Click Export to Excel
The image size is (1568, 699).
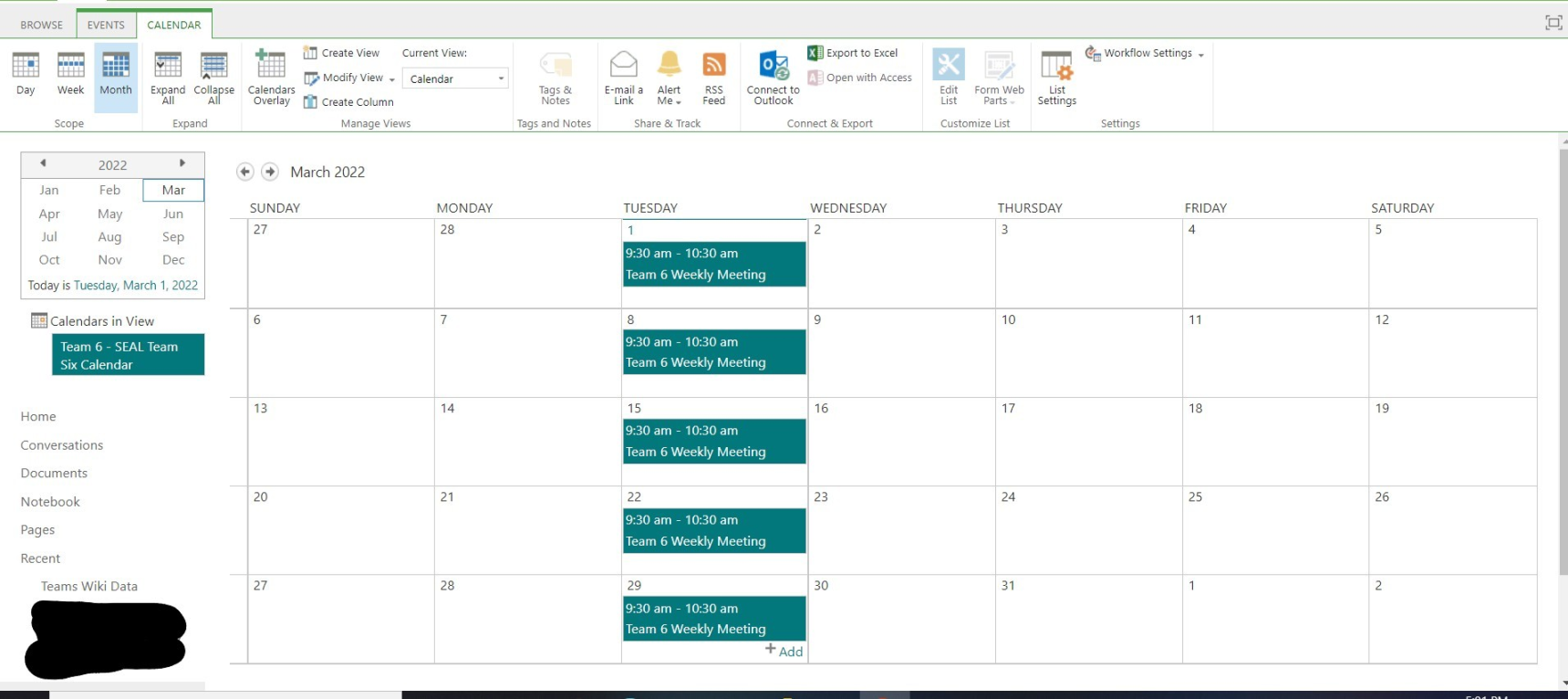click(853, 53)
